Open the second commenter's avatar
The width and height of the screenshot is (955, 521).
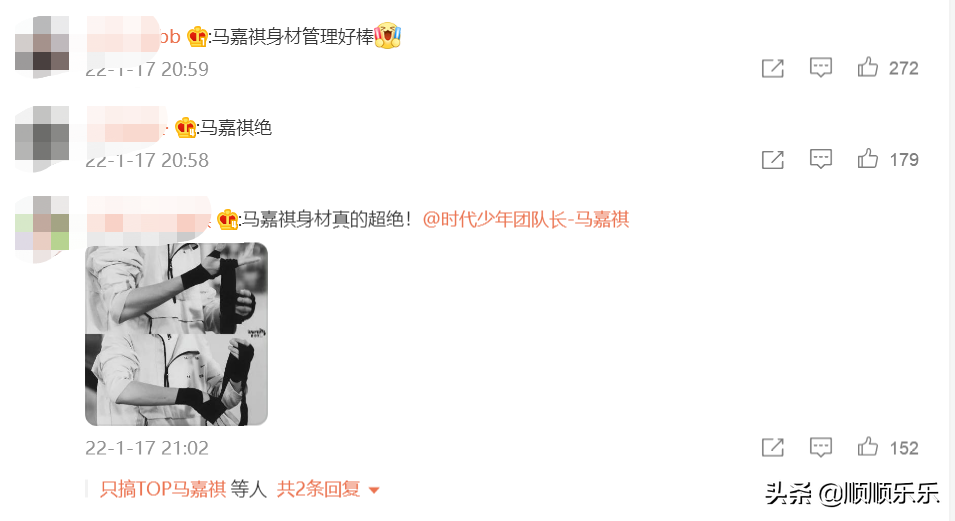pos(42,138)
